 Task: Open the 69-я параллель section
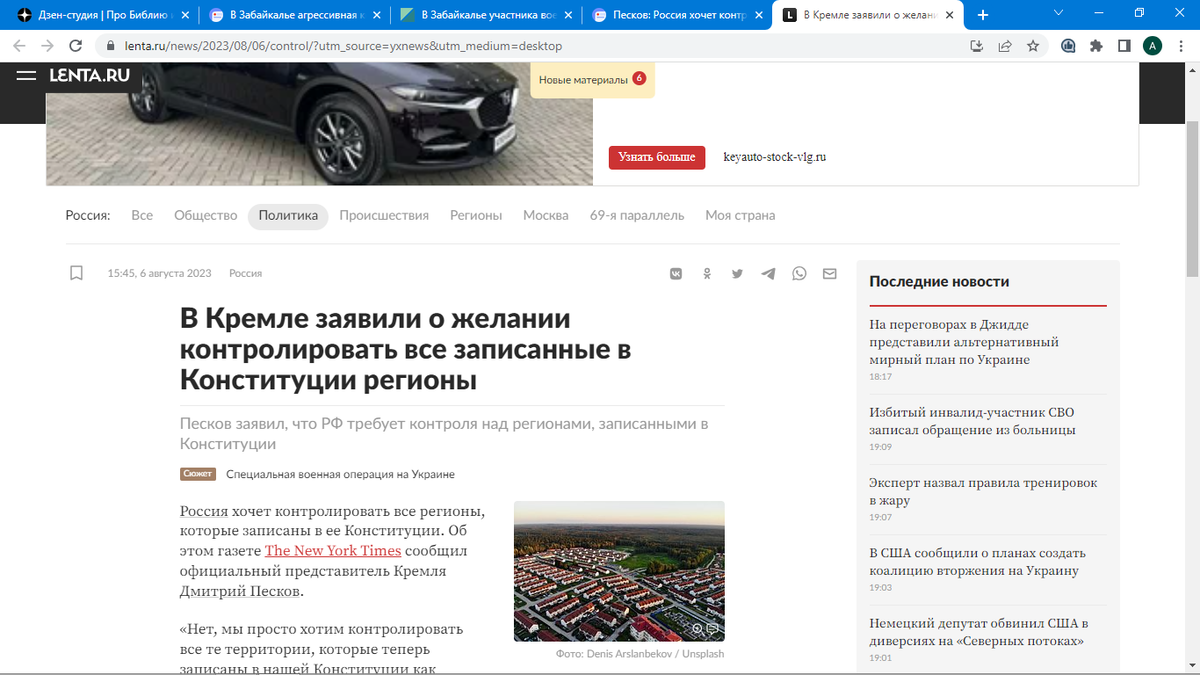tap(637, 215)
